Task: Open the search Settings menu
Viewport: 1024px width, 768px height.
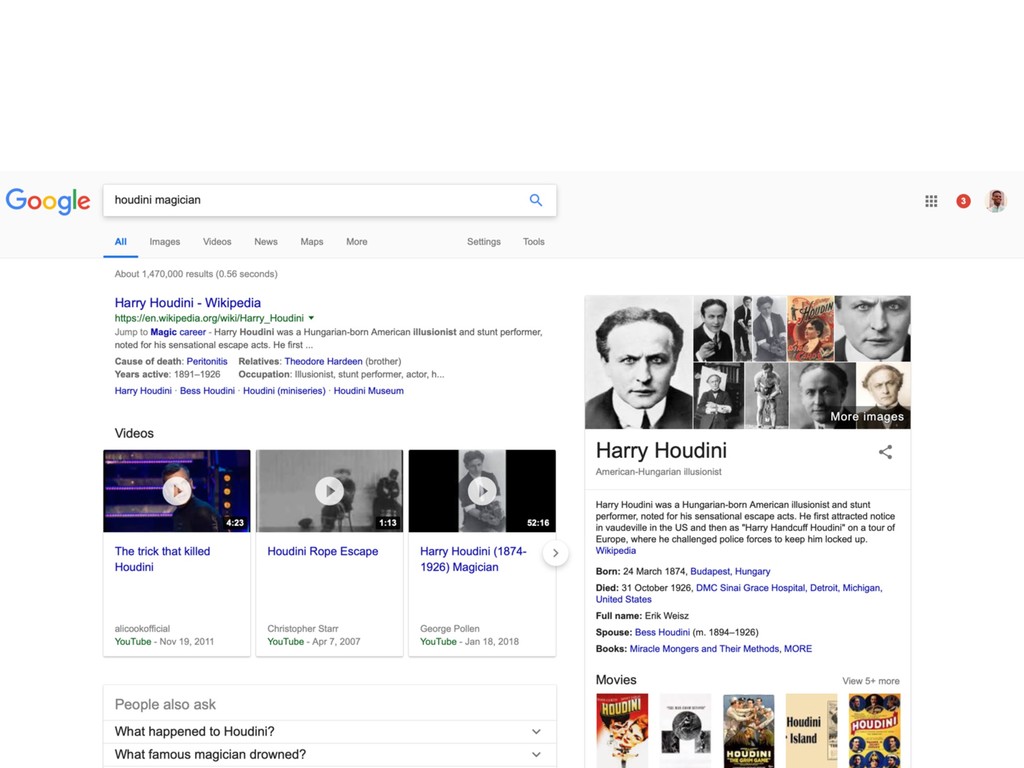Action: point(484,242)
